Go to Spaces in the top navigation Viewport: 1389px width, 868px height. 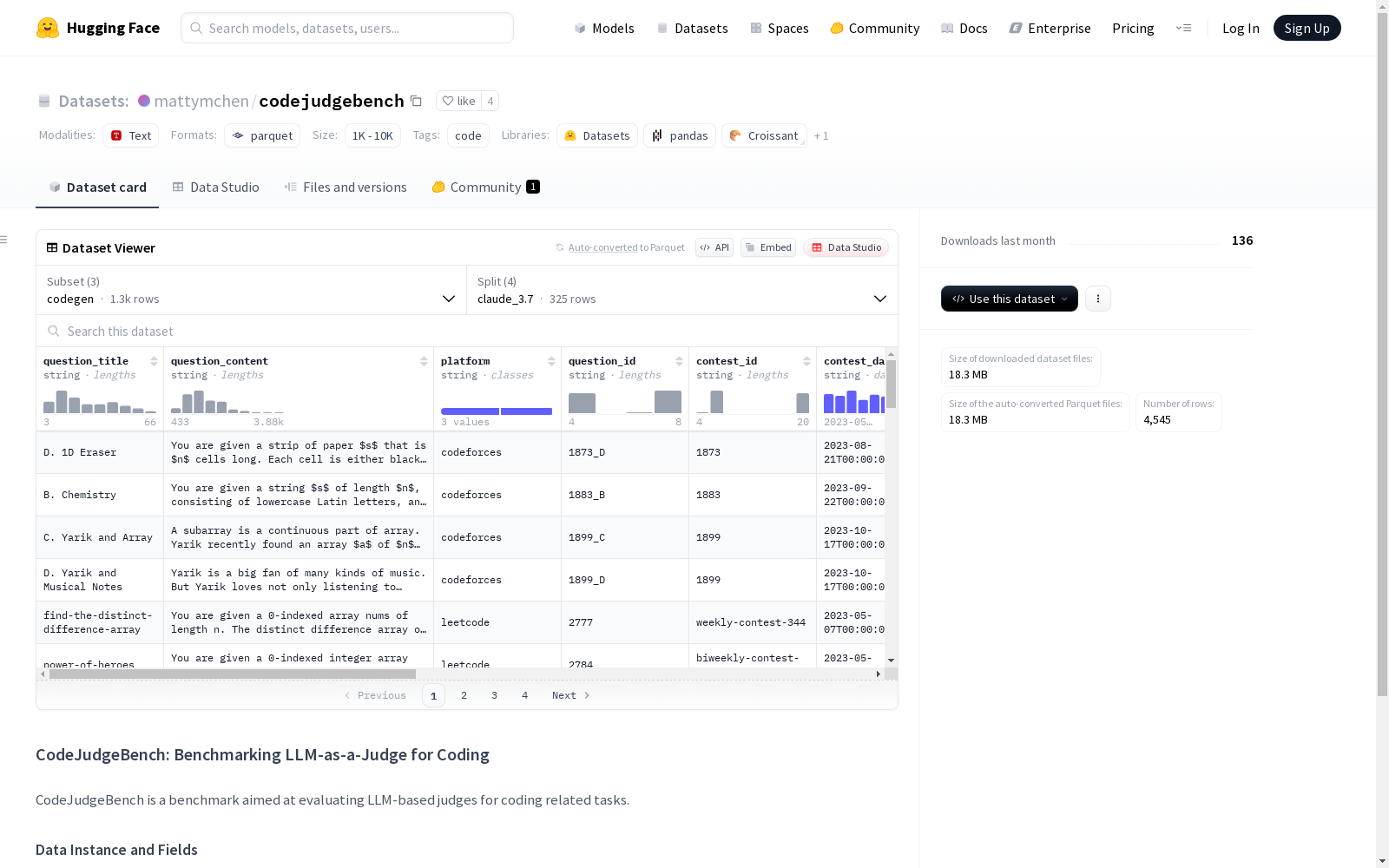tap(780, 28)
